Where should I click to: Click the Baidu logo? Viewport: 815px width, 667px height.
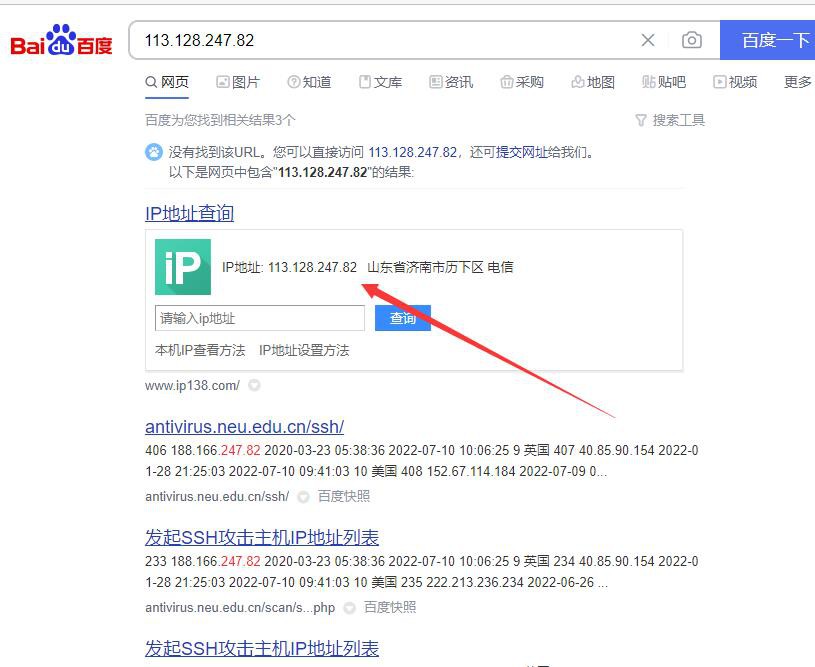coord(61,40)
